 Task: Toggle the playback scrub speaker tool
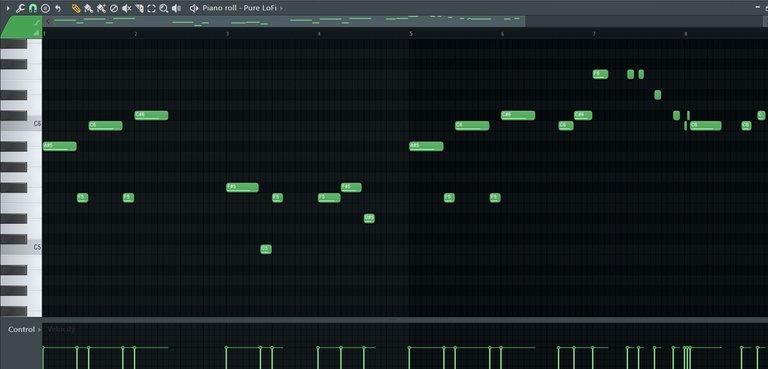[x=177, y=8]
